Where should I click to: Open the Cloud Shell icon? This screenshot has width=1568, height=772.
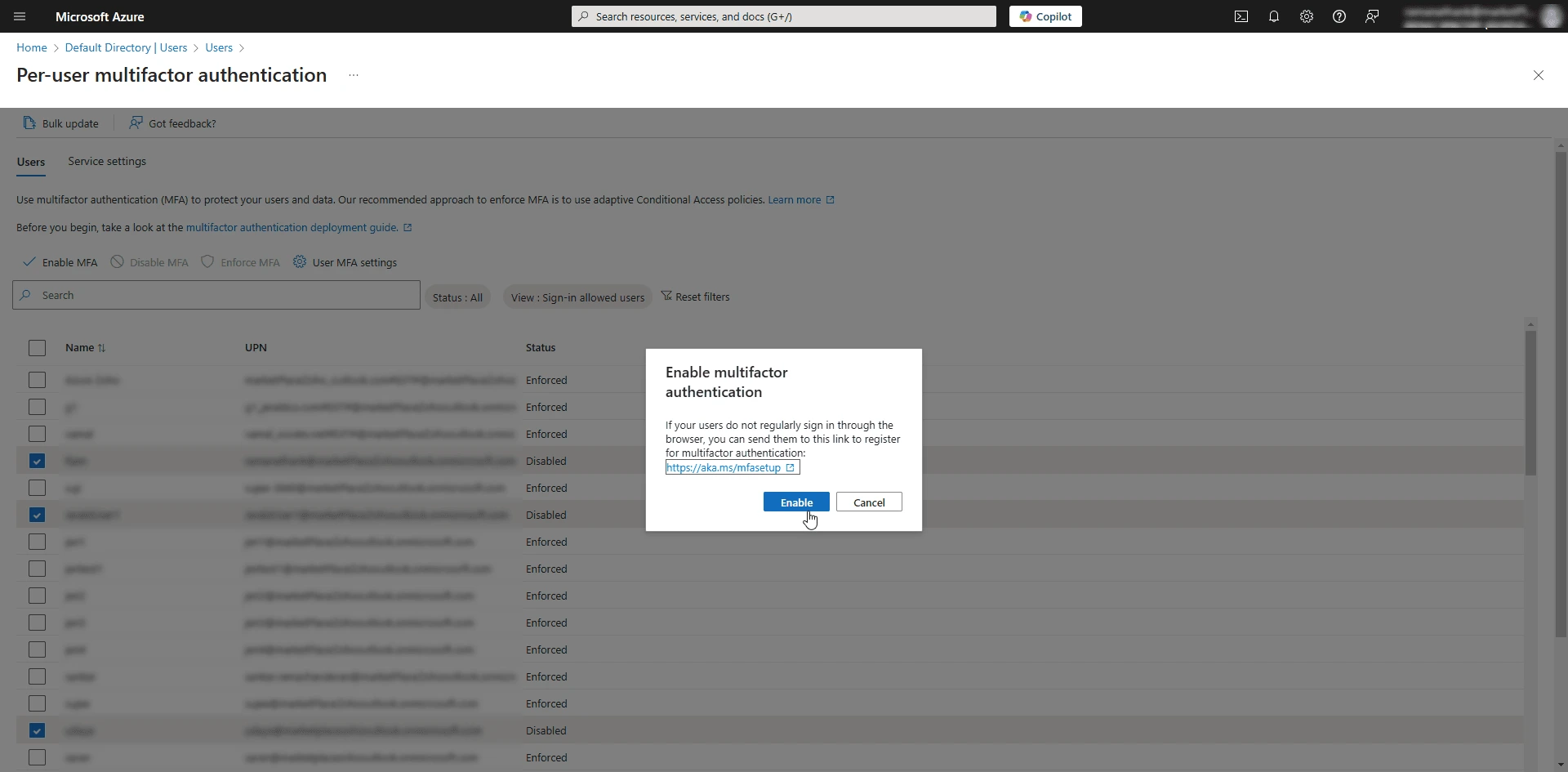pos(1241,16)
